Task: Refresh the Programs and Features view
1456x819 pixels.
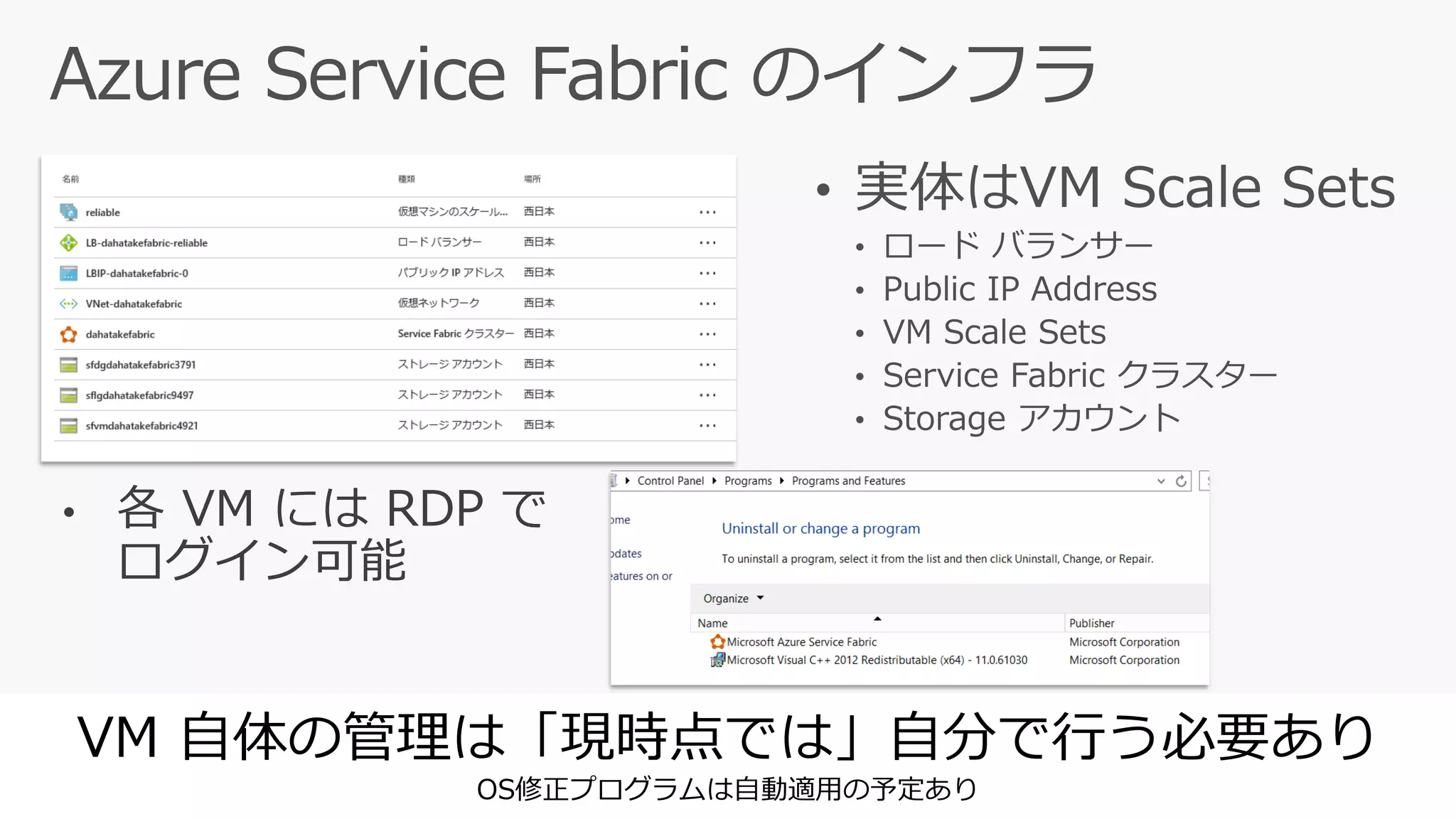Action: pyautogui.click(x=1181, y=481)
